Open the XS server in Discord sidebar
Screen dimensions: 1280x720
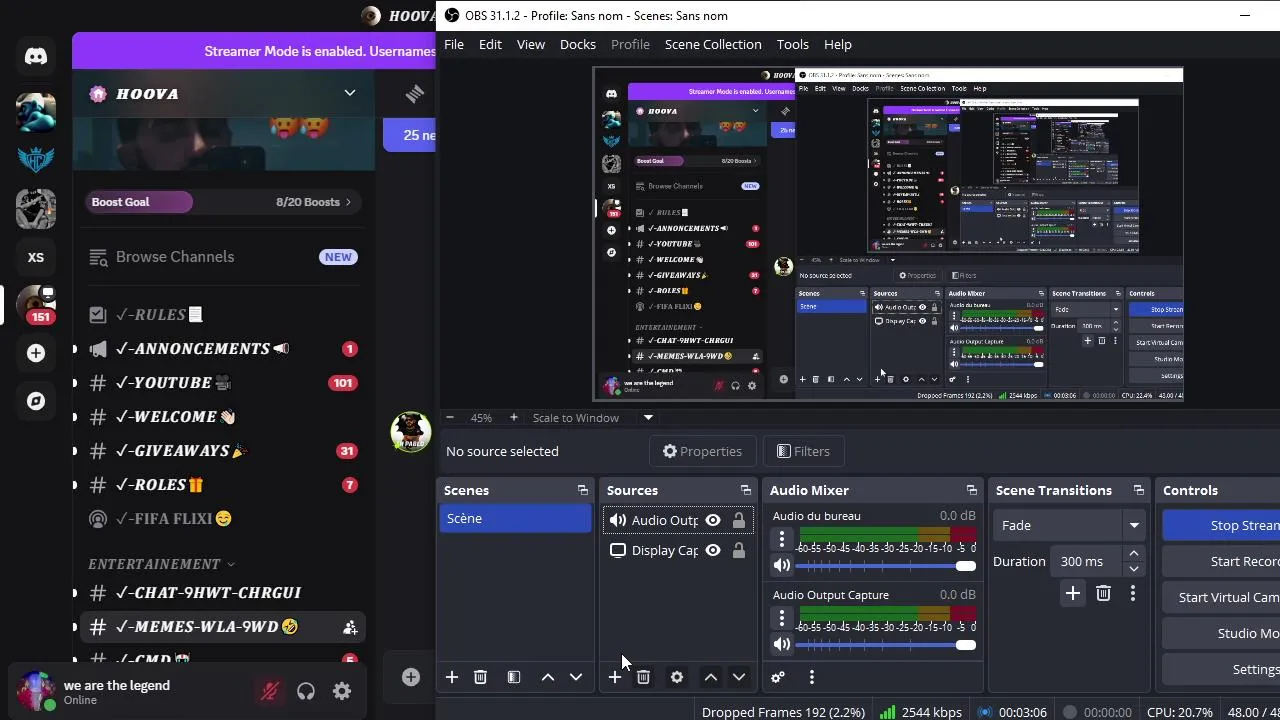pos(36,257)
